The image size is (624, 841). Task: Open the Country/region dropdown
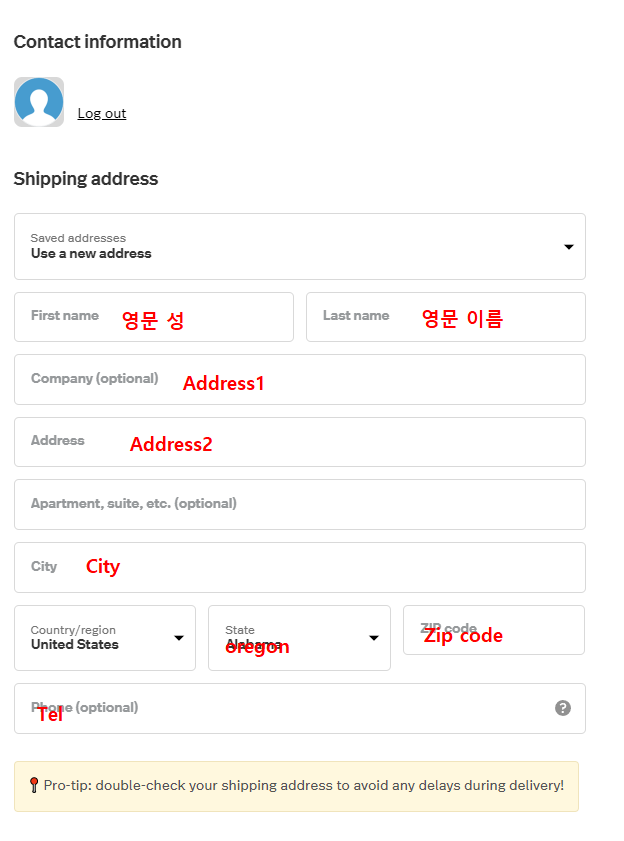point(105,638)
